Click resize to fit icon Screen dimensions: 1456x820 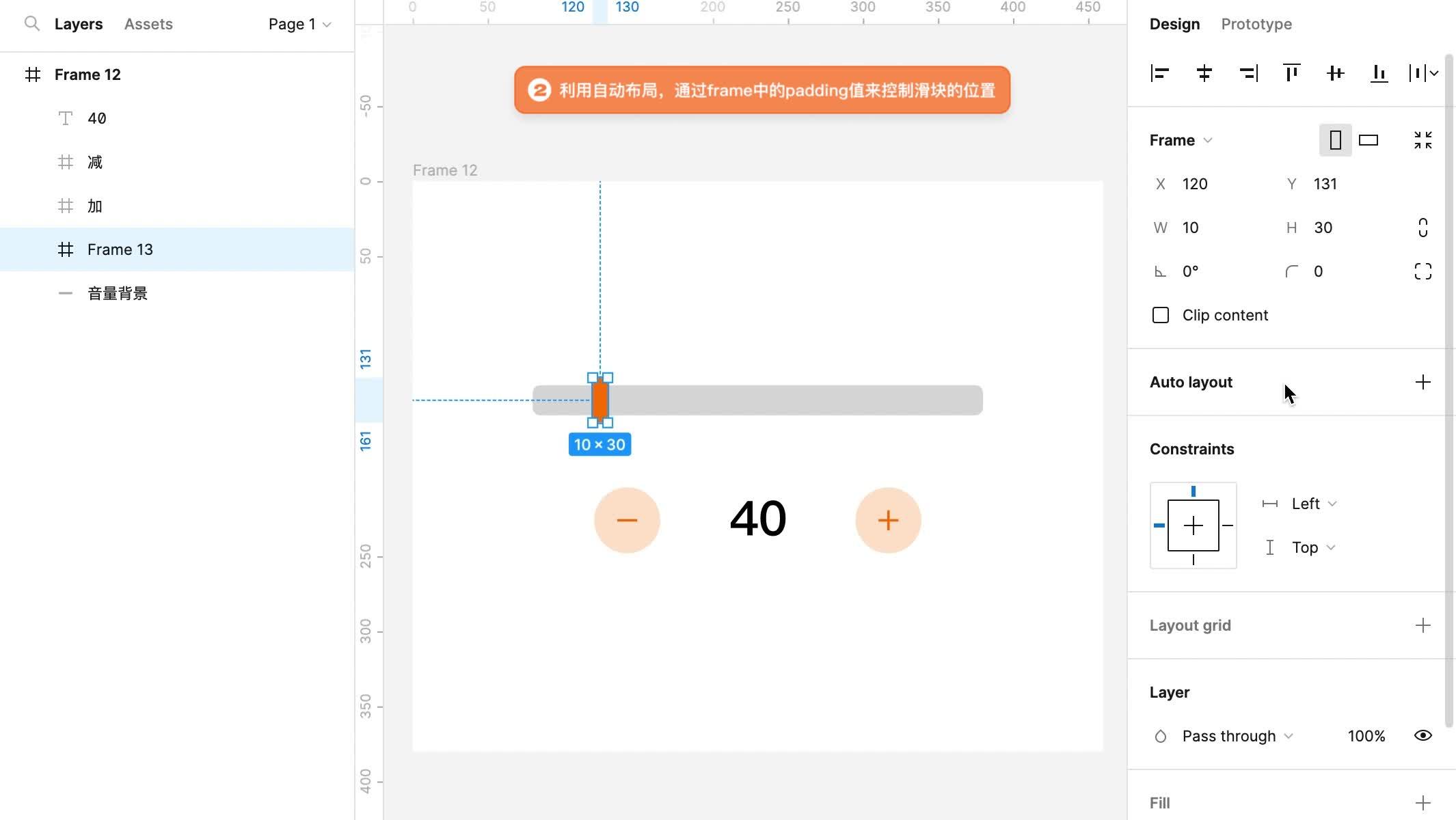coord(1423,140)
